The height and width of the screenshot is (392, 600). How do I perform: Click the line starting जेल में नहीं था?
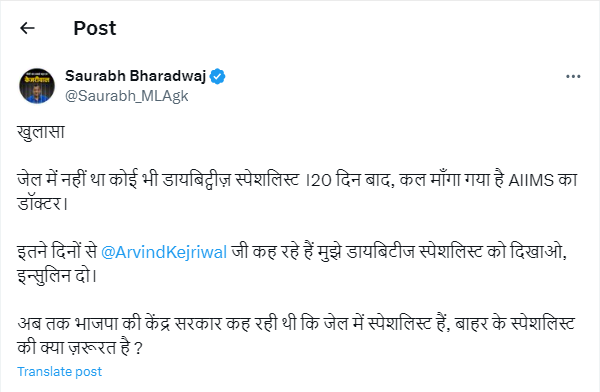click(297, 180)
